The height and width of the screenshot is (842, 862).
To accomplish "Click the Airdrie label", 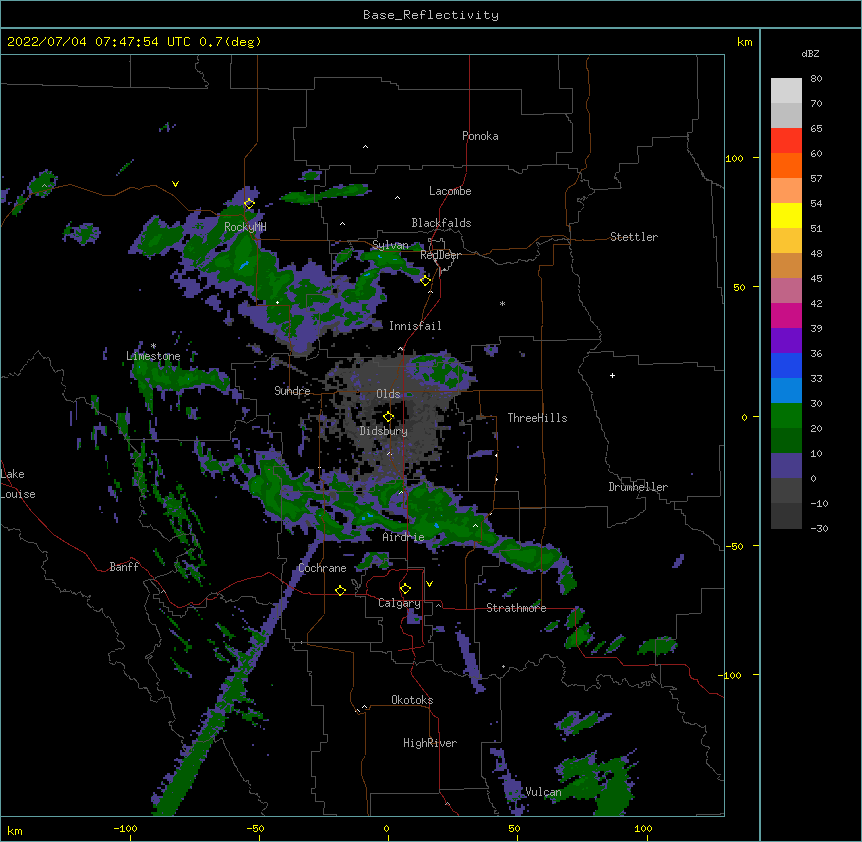I will coord(403,537).
